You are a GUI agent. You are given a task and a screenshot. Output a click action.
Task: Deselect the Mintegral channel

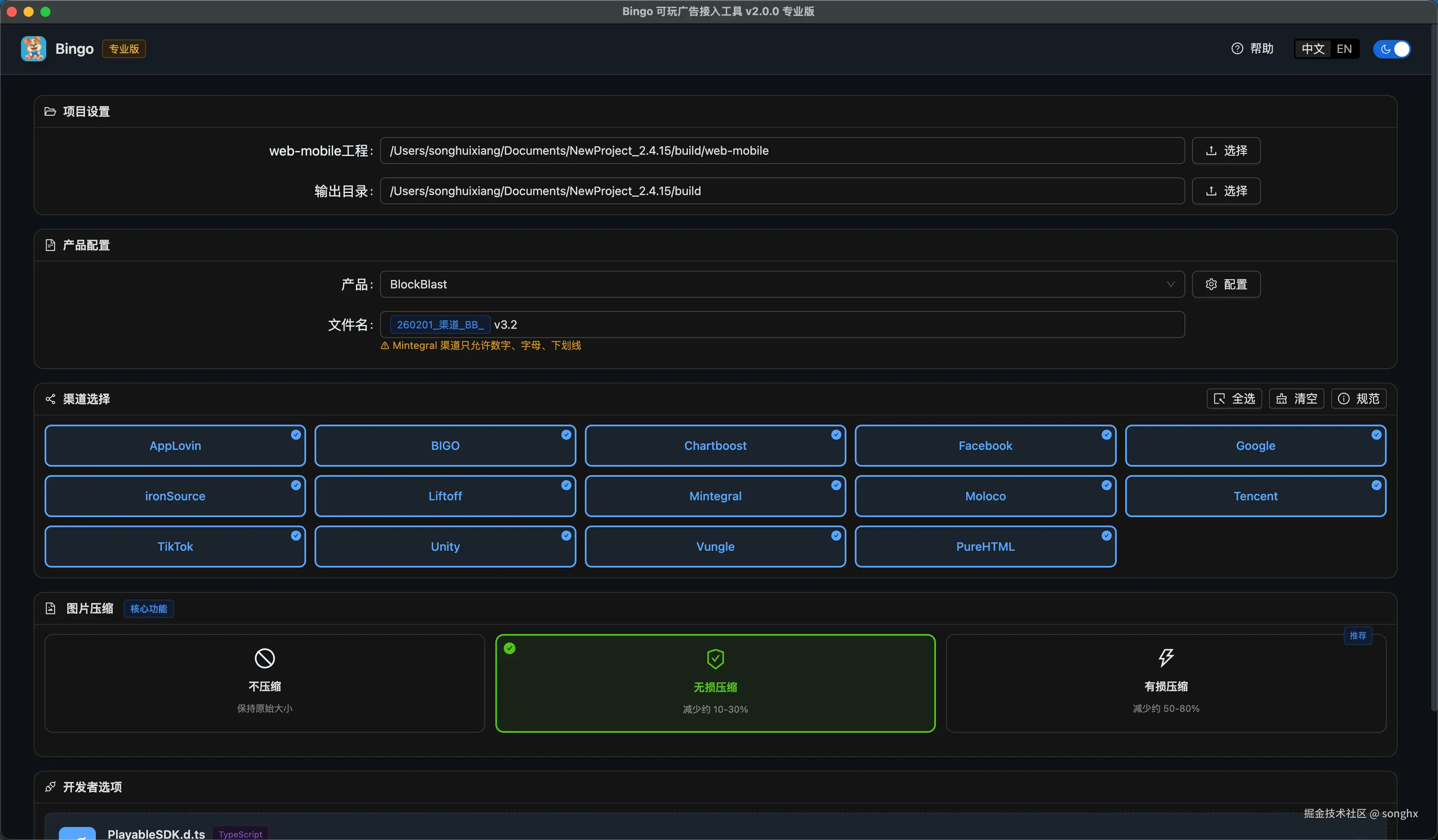(715, 496)
